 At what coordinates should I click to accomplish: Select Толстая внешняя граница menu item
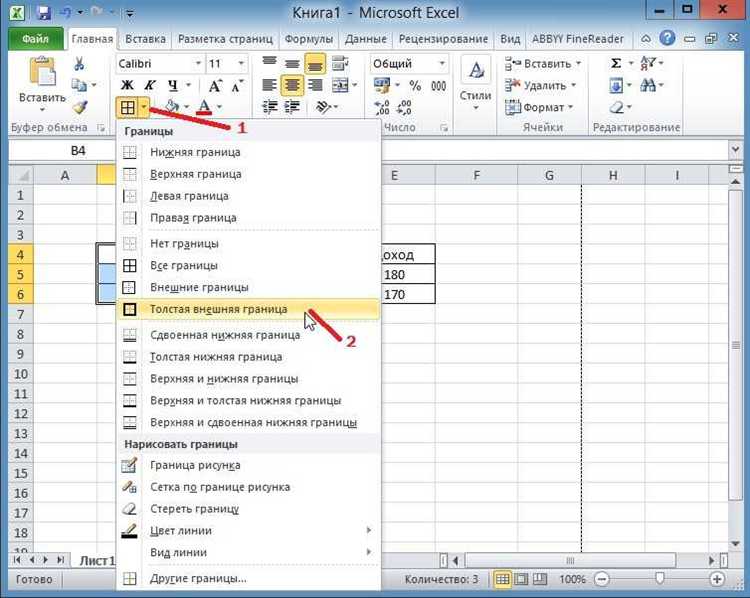(248, 309)
